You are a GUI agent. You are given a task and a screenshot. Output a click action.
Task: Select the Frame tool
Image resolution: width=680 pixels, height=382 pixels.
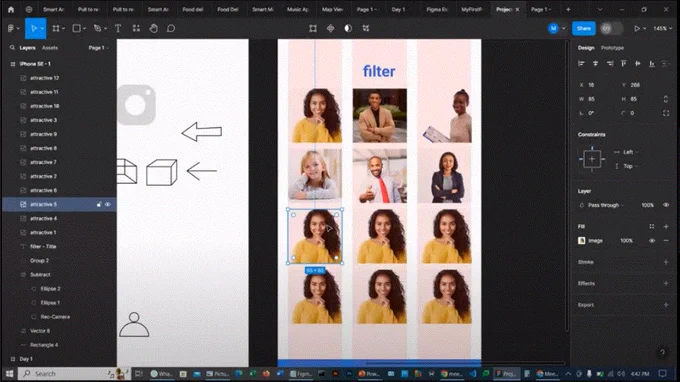click(x=56, y=28)
